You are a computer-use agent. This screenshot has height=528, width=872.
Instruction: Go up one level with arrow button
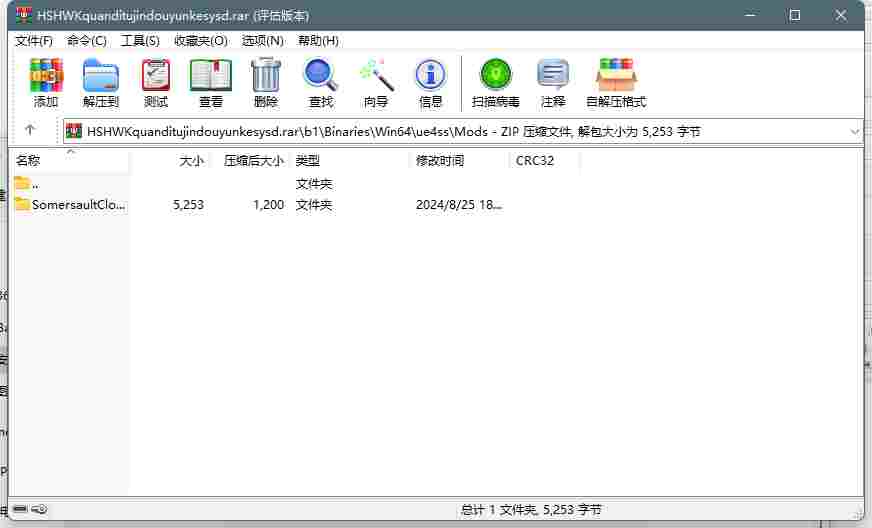pos(30,130)
